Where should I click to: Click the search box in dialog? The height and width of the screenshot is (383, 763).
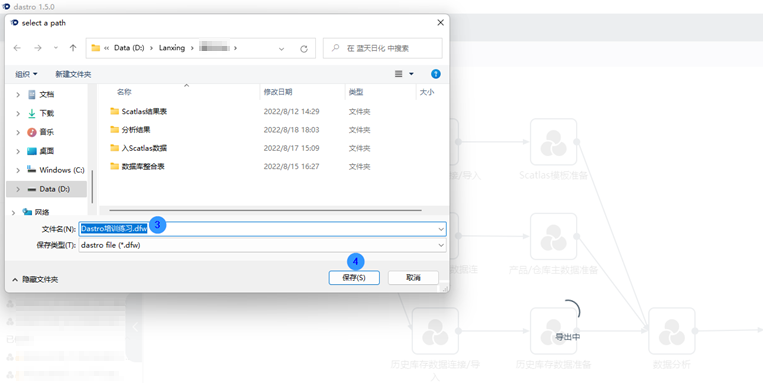pyautogui.click(x=382, y=48)
